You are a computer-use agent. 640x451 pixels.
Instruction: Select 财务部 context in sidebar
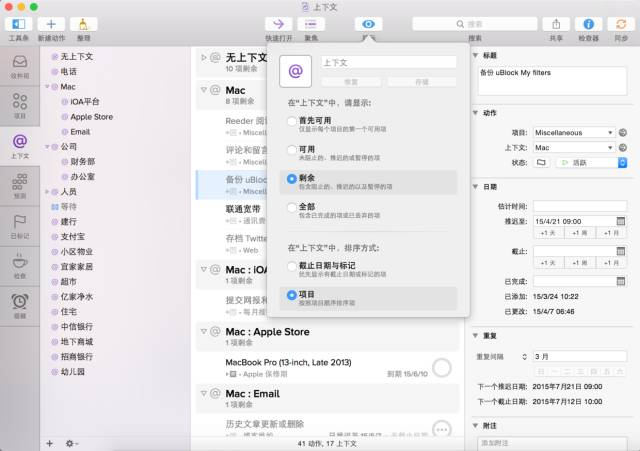[82, 162]
